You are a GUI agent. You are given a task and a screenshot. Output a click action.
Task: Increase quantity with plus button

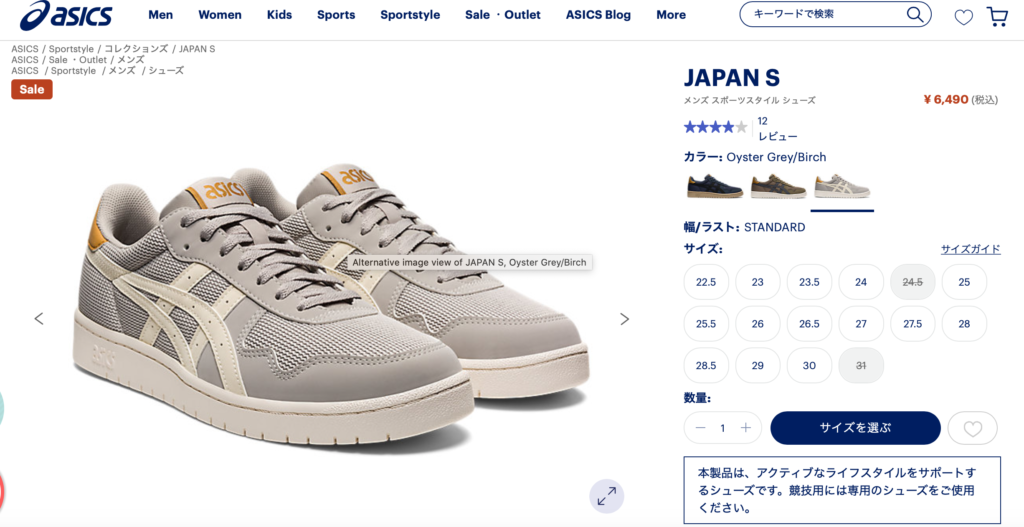point(746,428)
